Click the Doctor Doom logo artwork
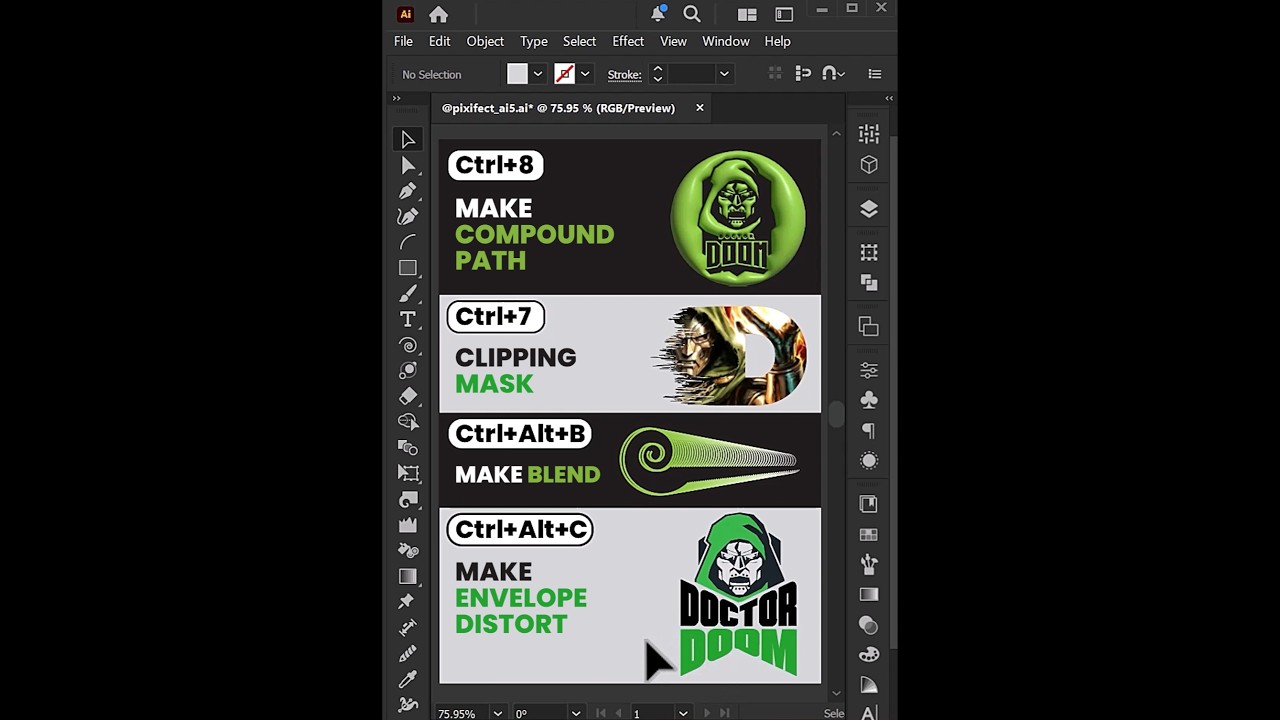Viewport: 1280px width, 720px height. coord(738,595)
